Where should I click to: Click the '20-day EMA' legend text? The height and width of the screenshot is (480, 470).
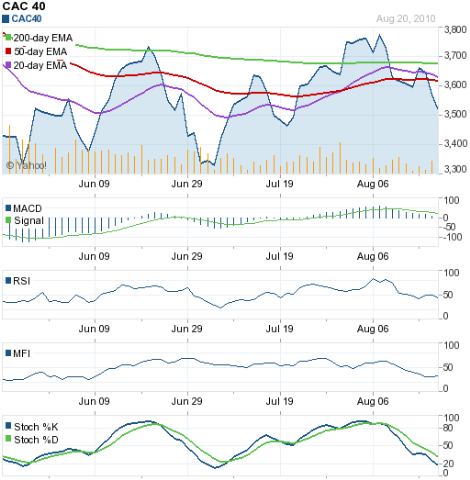(x=40, y=66)
